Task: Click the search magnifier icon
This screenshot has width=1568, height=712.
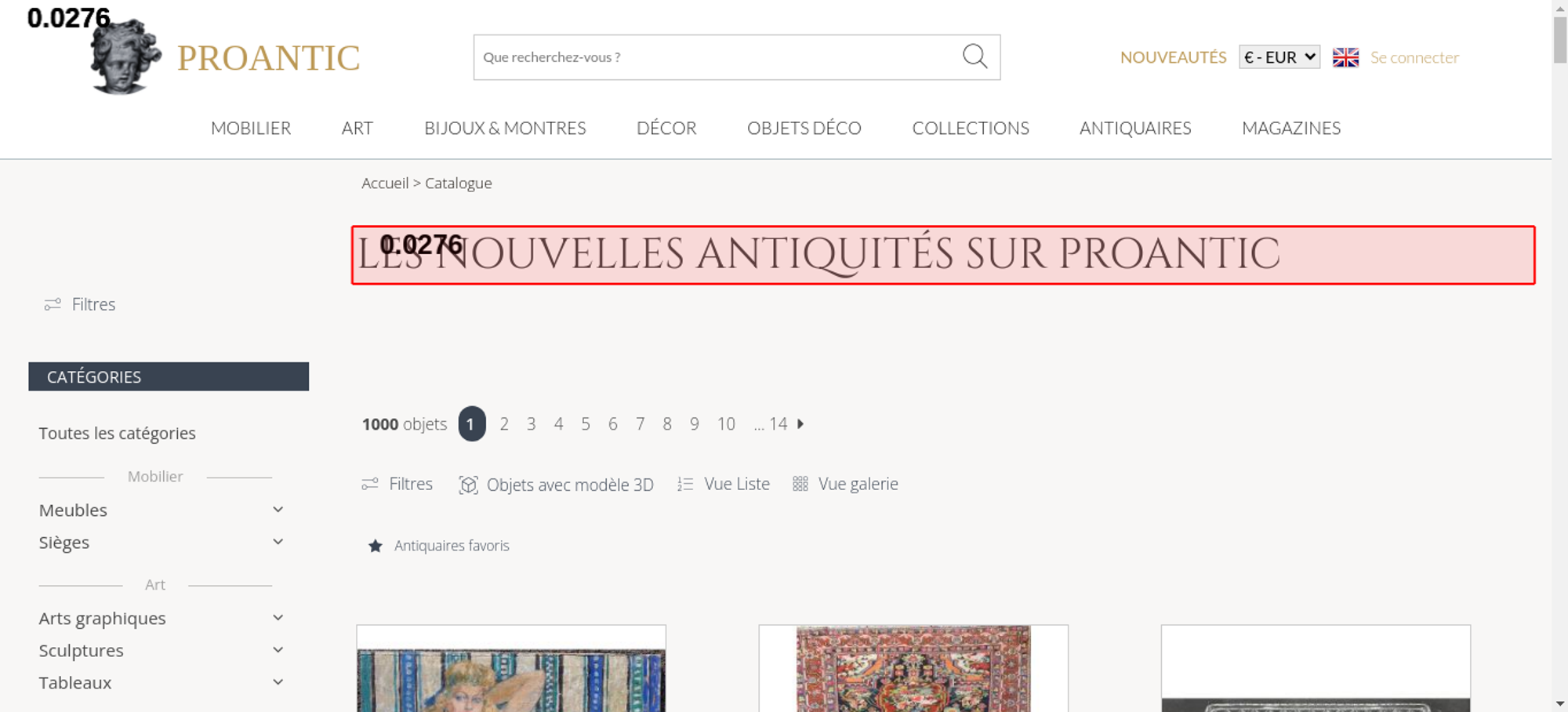Action: 975,56
